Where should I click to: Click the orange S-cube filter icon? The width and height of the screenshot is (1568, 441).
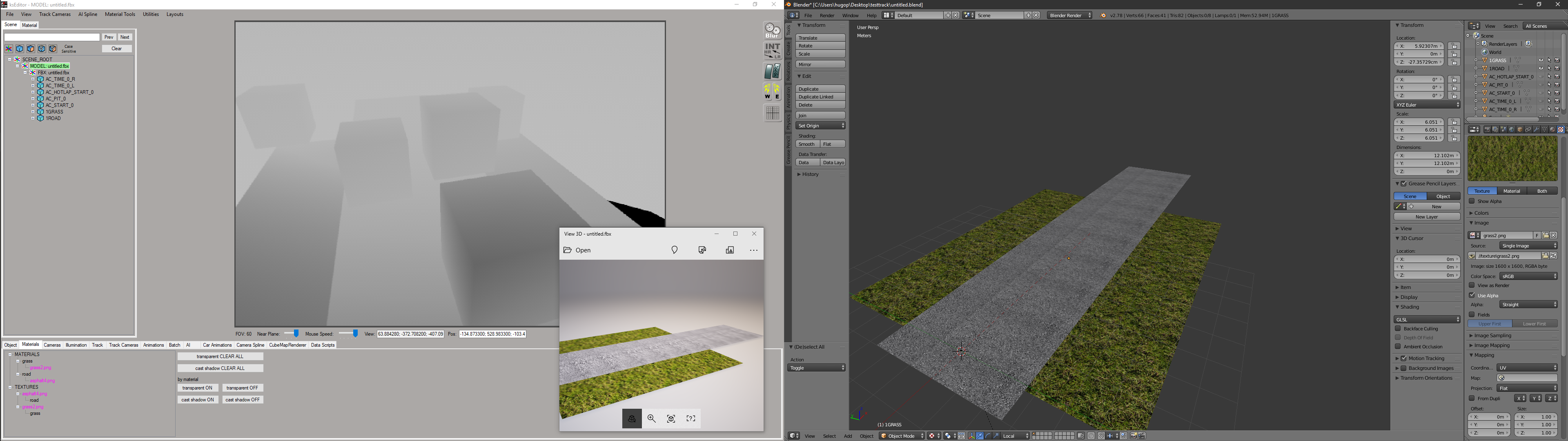[53, 49]
